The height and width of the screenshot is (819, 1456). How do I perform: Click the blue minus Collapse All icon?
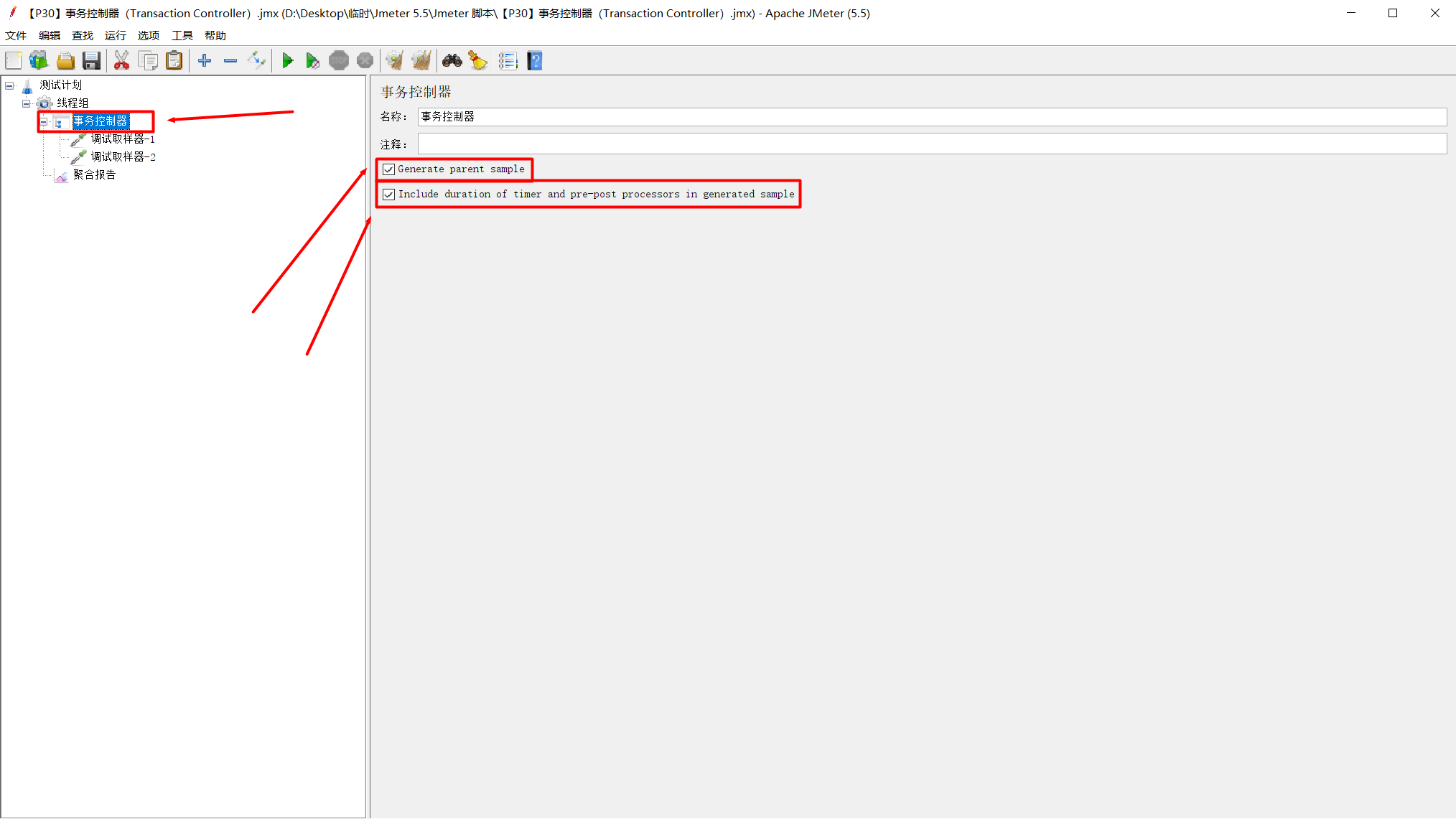(x=230, y=61)
